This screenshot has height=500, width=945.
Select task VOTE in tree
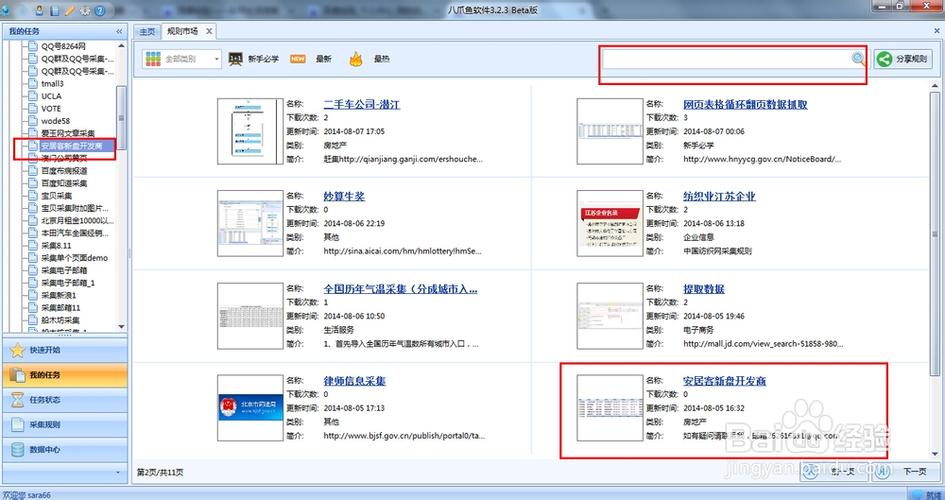51,108
